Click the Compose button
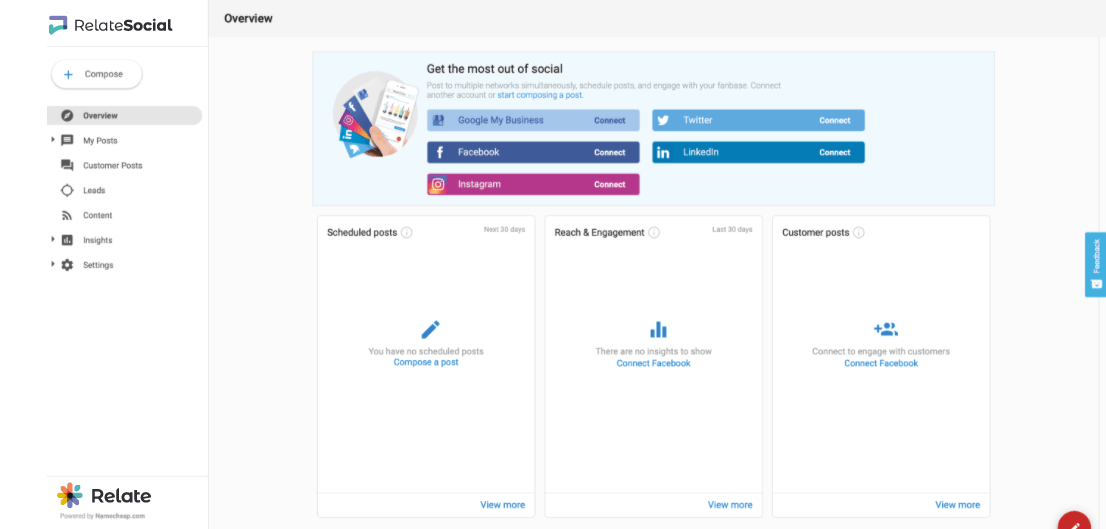 97,74
